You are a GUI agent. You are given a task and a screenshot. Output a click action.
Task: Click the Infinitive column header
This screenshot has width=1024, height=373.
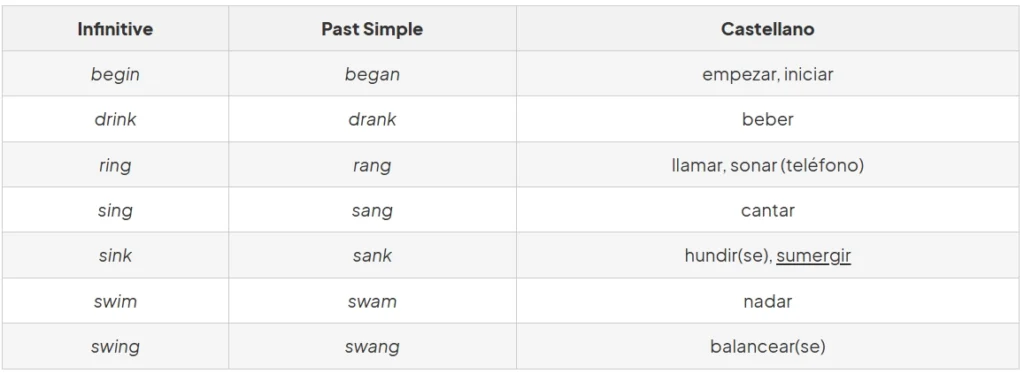point(115,29)
